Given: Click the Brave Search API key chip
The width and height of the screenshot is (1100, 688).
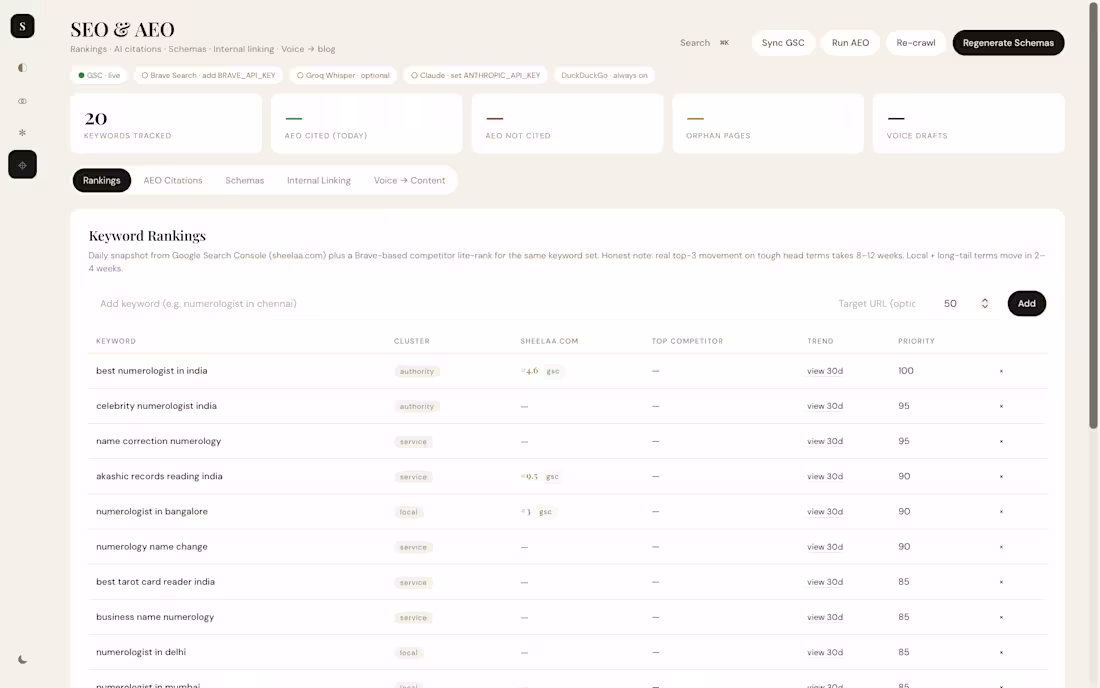Looking at the screenshot, I should click(x=208, y=75).
